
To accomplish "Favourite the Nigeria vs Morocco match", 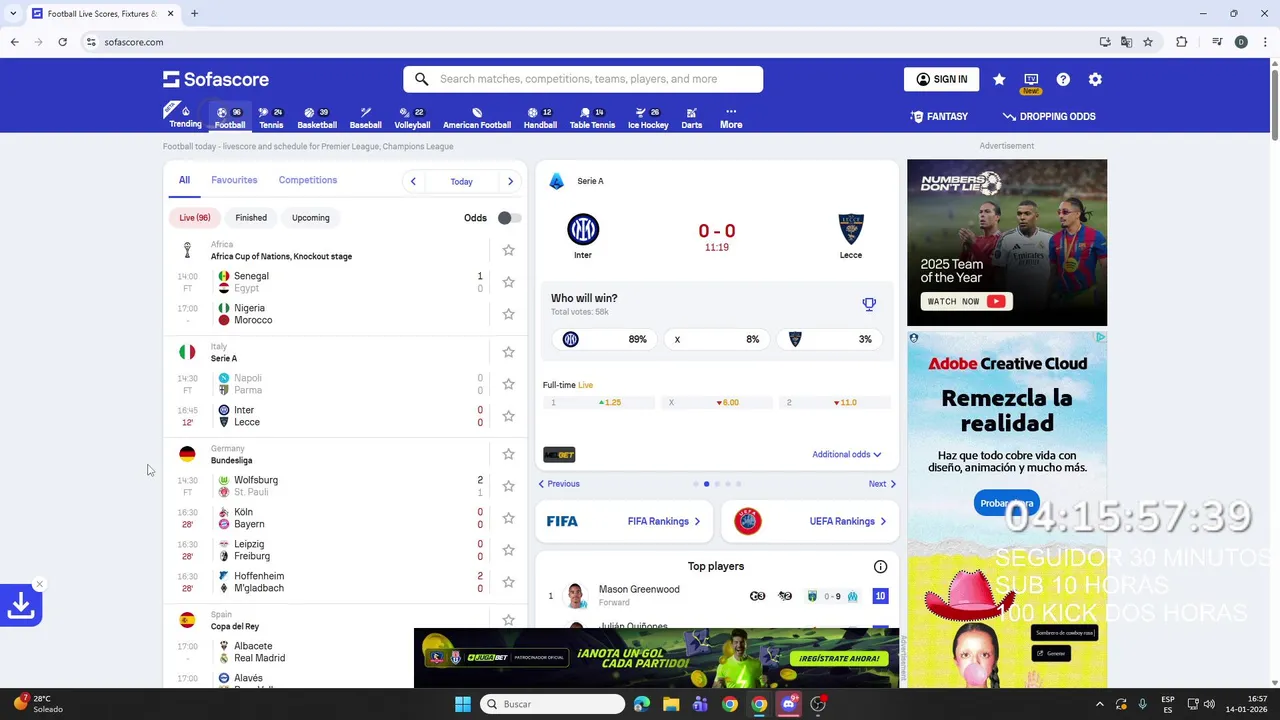I will (x=508, y=314).
